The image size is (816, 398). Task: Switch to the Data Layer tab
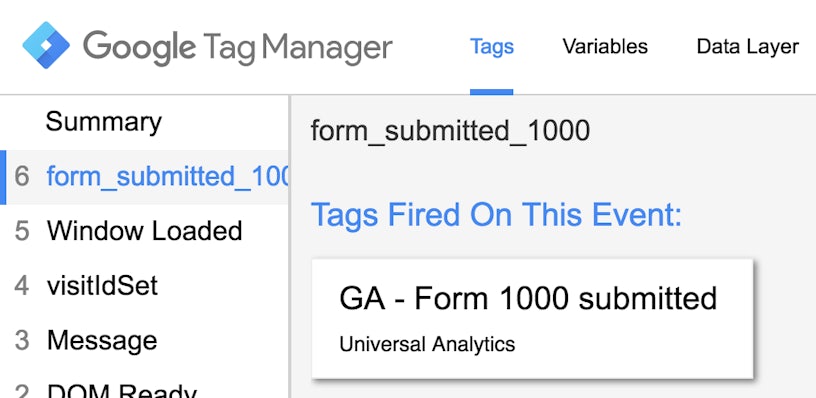747,47
